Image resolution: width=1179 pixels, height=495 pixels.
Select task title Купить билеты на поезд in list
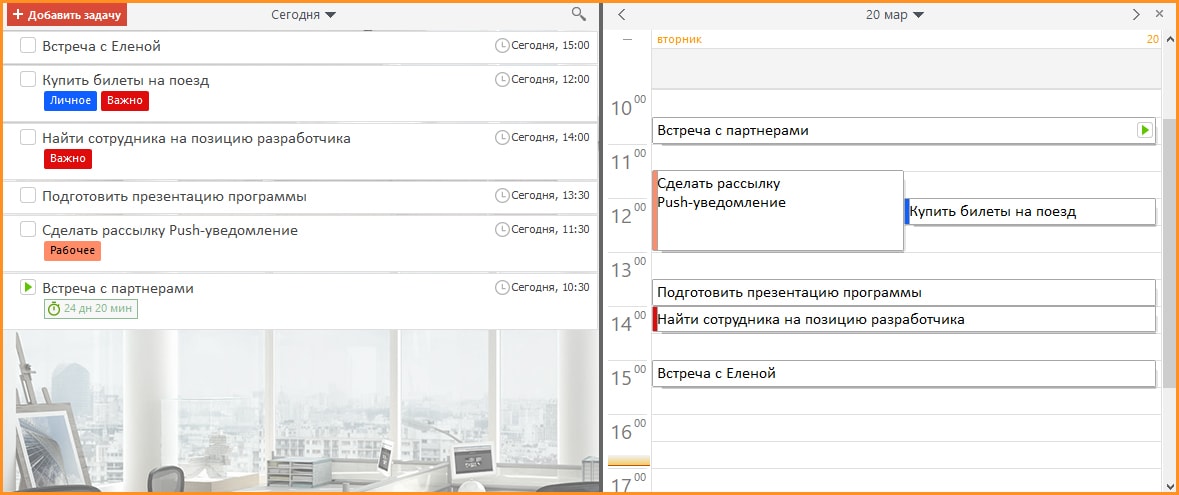126,80
